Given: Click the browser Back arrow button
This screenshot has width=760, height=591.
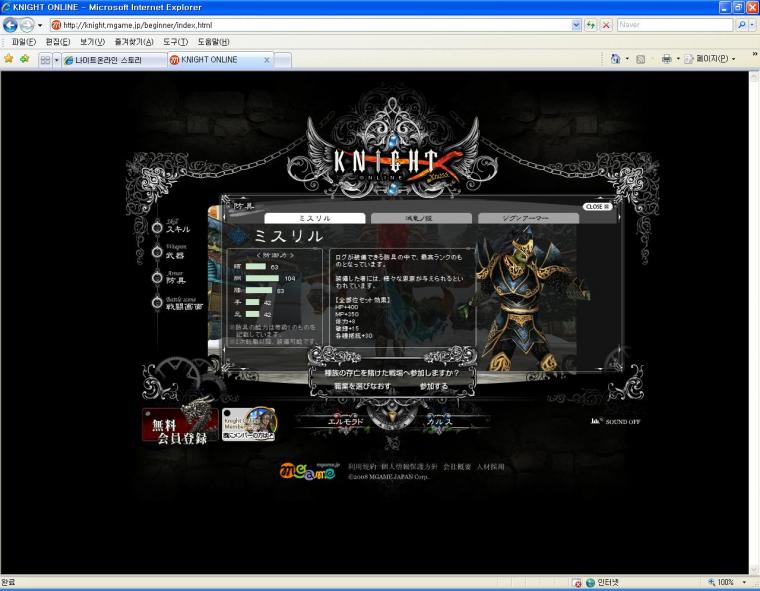Looking at the screenshot, I should (10, 25).
